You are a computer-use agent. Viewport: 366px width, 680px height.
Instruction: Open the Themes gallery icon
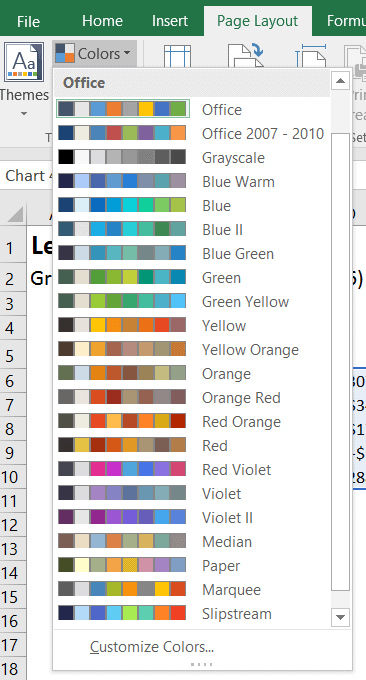24,62
